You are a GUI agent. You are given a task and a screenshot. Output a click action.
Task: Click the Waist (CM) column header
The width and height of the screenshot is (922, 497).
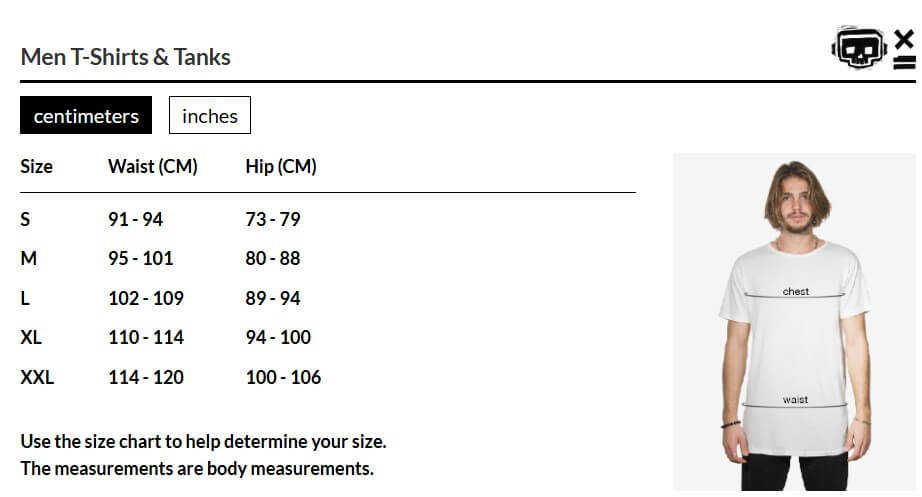152,167
